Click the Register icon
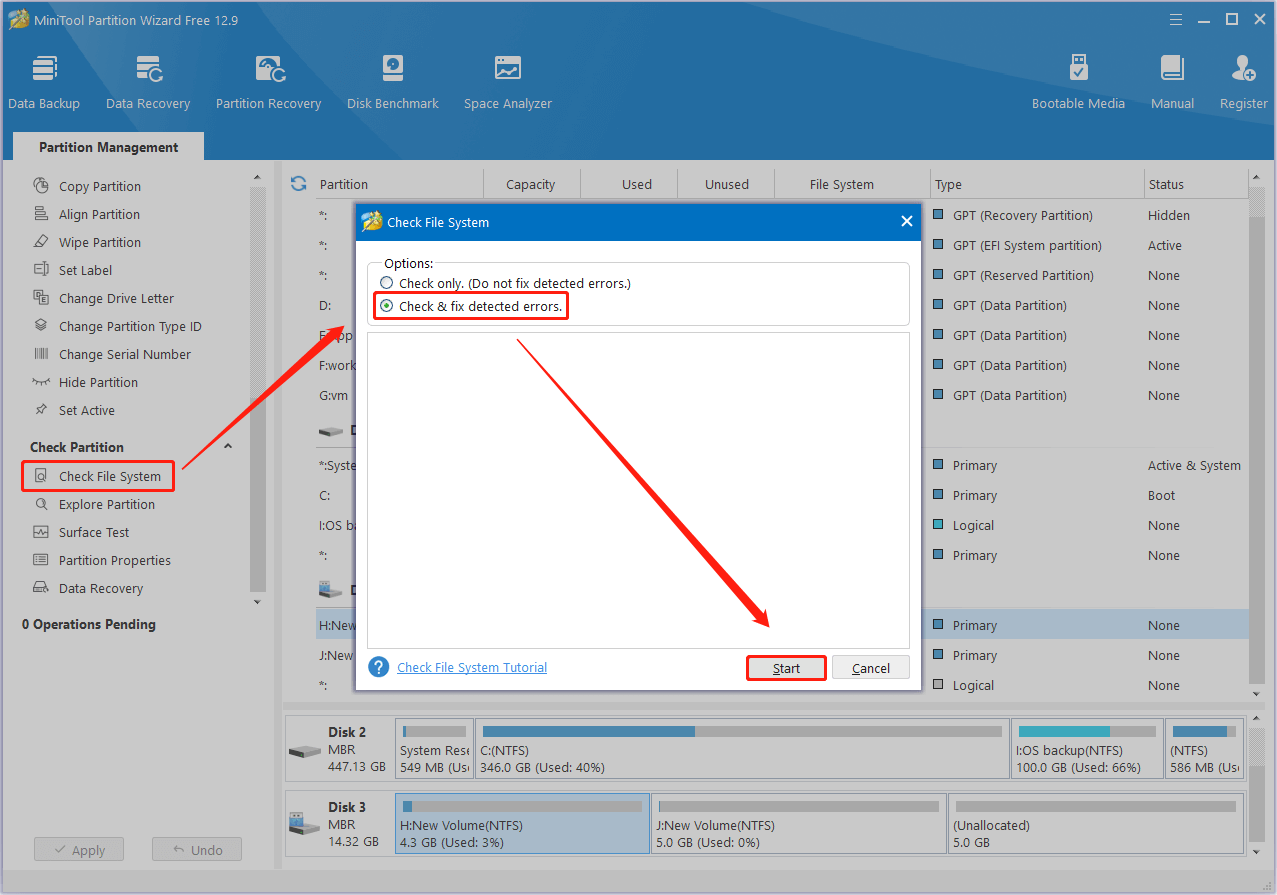Viewport: 1277px width, 895px height. [x=1243, y=82]
